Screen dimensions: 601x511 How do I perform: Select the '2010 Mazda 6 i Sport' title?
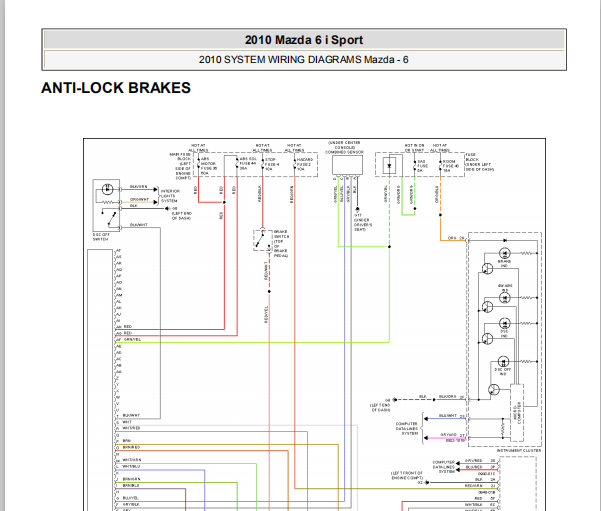304,40
